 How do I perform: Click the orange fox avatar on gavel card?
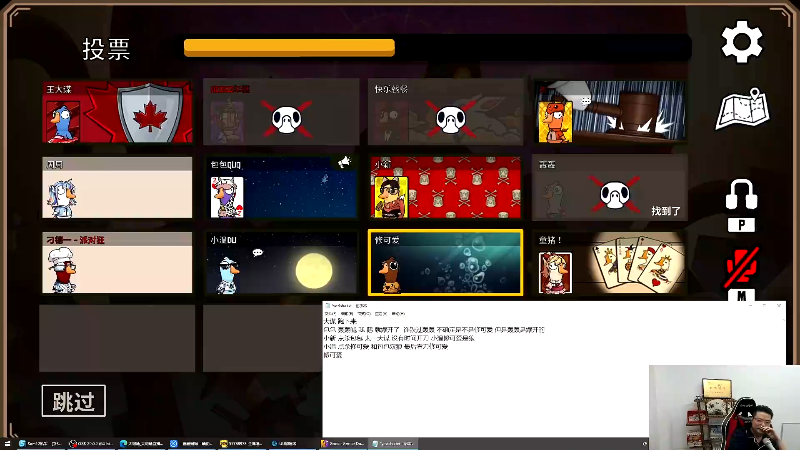pyautogui.click(x=555, y=121)
